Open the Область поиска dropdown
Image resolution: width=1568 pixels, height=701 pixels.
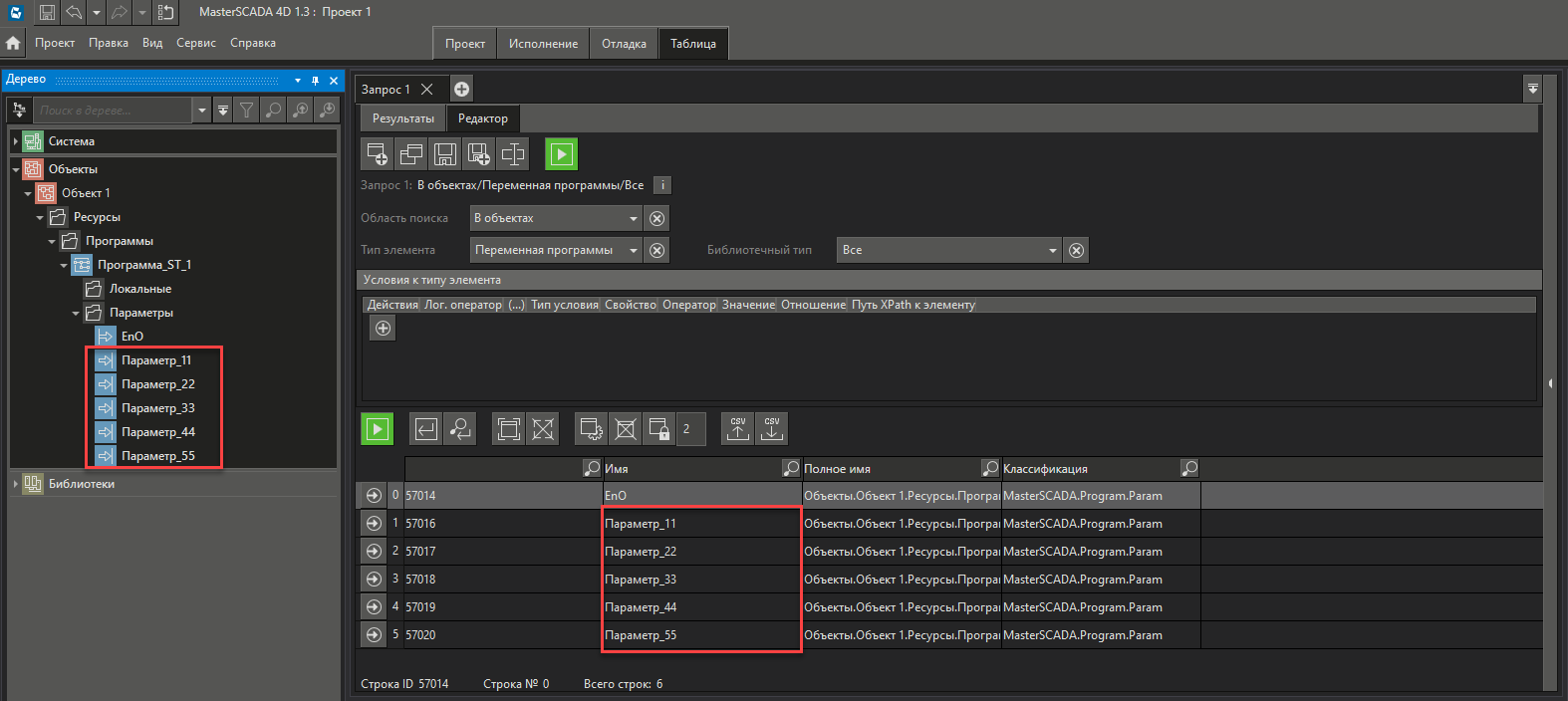(634, 218)
